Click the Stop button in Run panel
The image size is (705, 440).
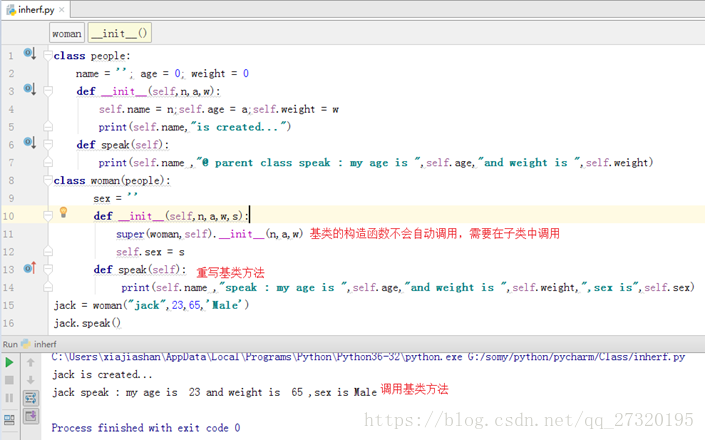tap(9, 380)
